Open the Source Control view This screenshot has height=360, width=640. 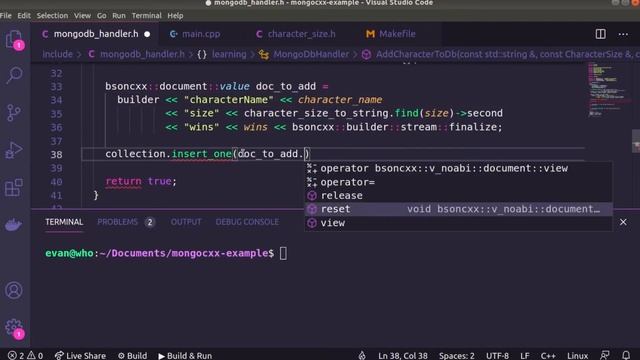click(x=14, y=113)
